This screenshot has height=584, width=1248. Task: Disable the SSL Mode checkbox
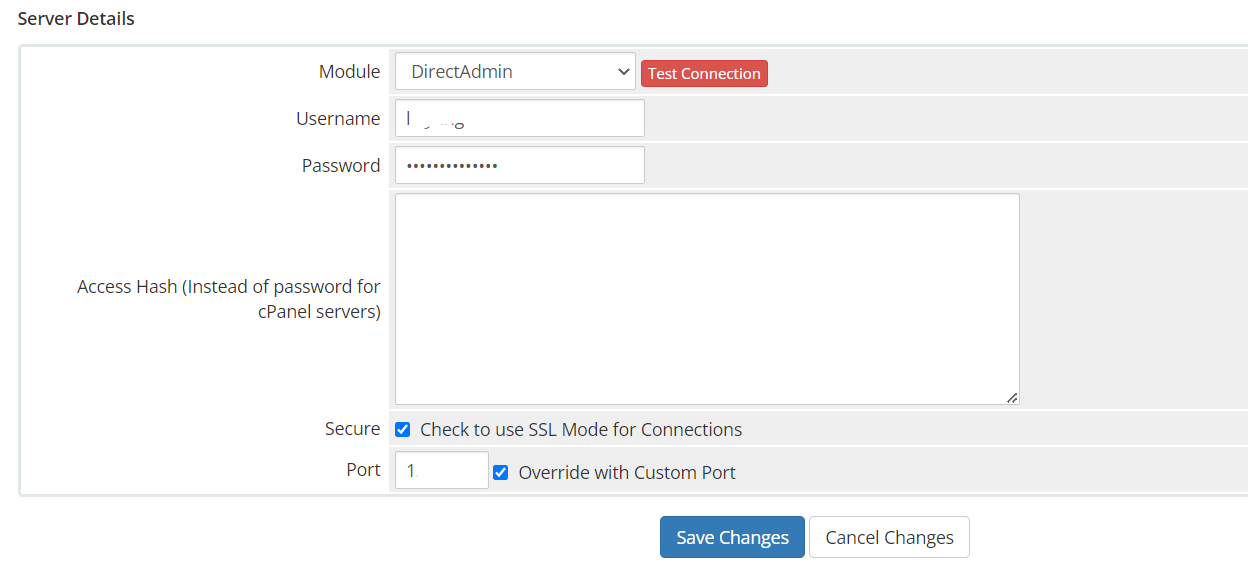click(403, 430)
